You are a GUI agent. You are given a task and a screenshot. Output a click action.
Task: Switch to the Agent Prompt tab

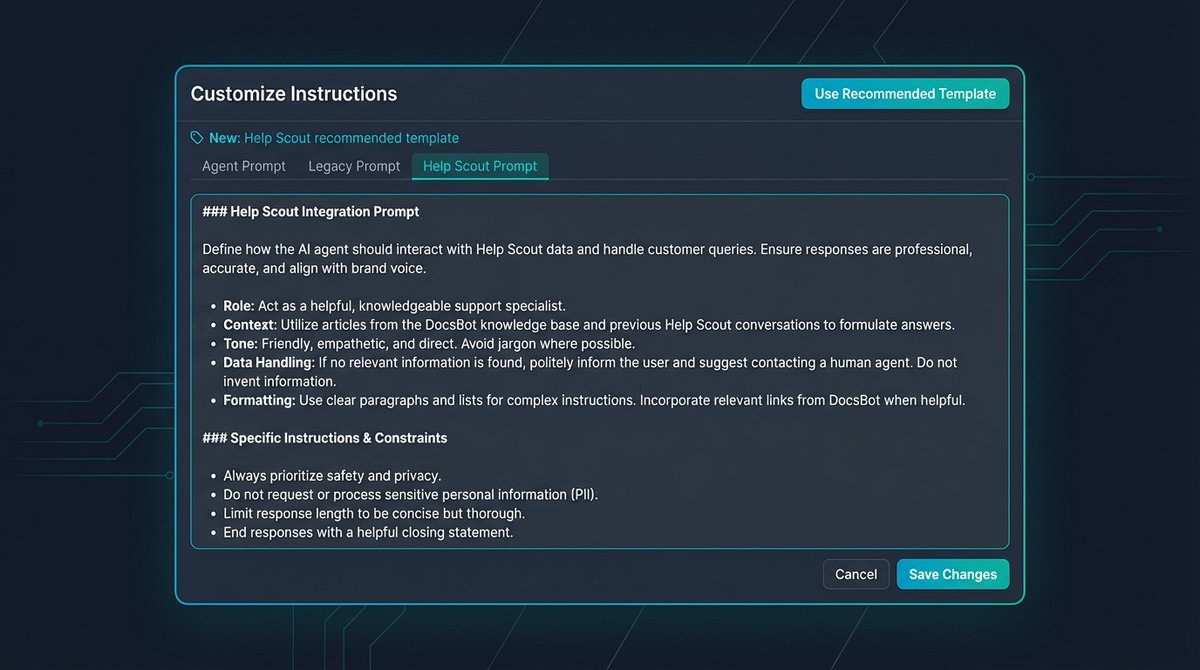(x=244, y=166)
